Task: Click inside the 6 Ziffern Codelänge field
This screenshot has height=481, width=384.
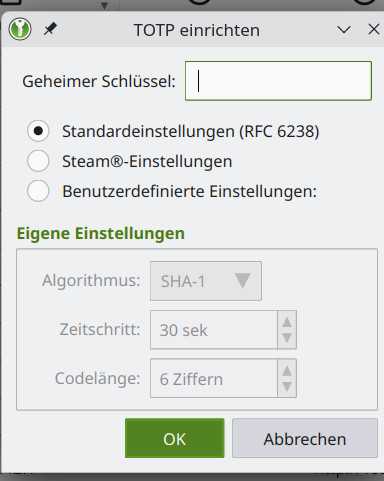Action: 214,378
